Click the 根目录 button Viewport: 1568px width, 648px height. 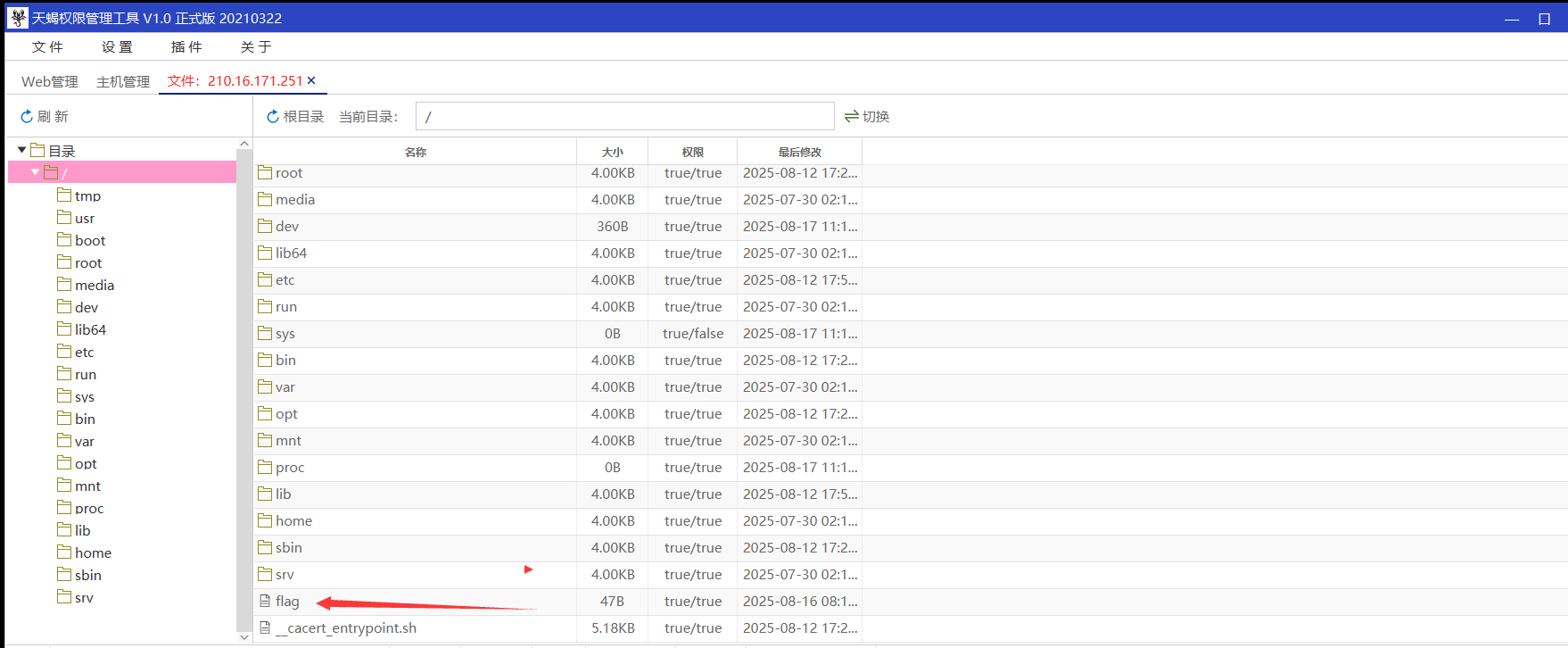pos(295,116)
